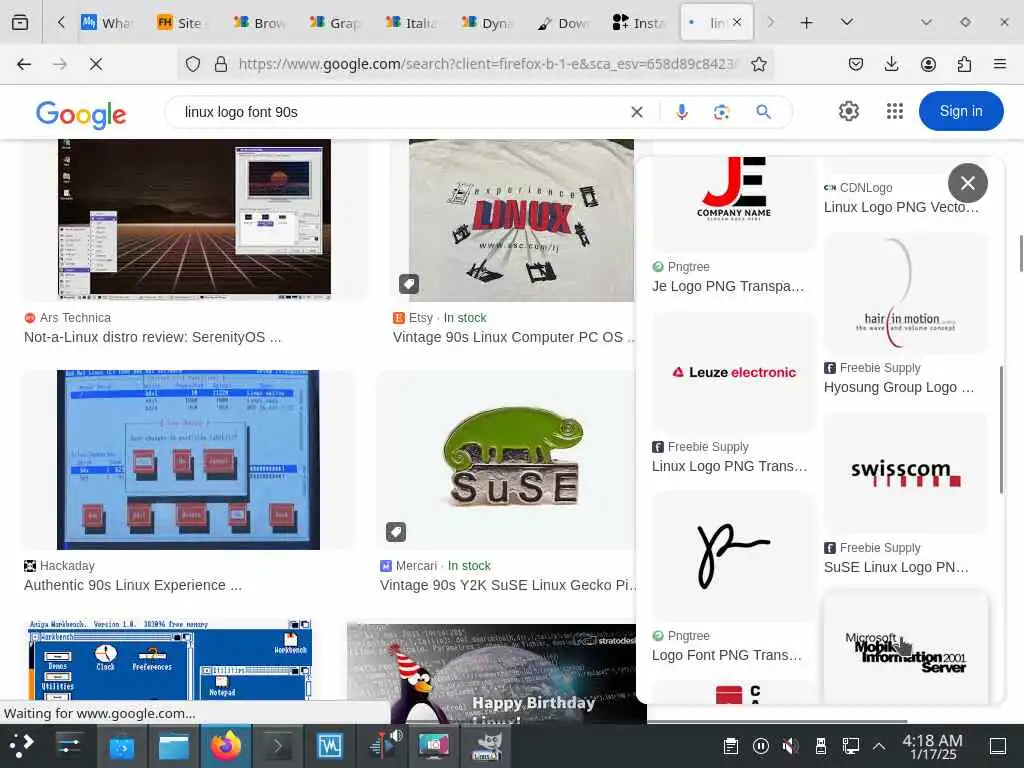The width and height of the screenshot is (1024, 768).
Task: Click the Sign in button
Action: (961, 111)
